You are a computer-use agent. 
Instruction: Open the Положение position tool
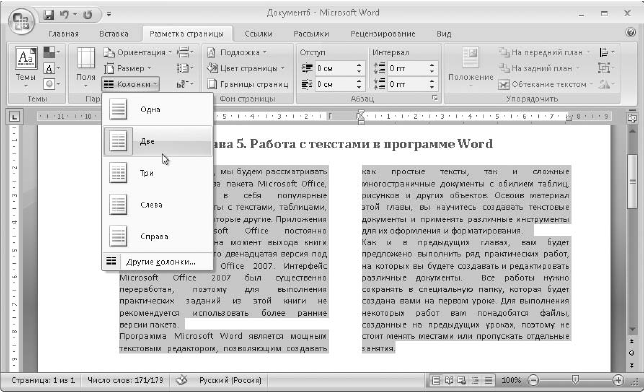pyautogui.click(x=471, y=67)
